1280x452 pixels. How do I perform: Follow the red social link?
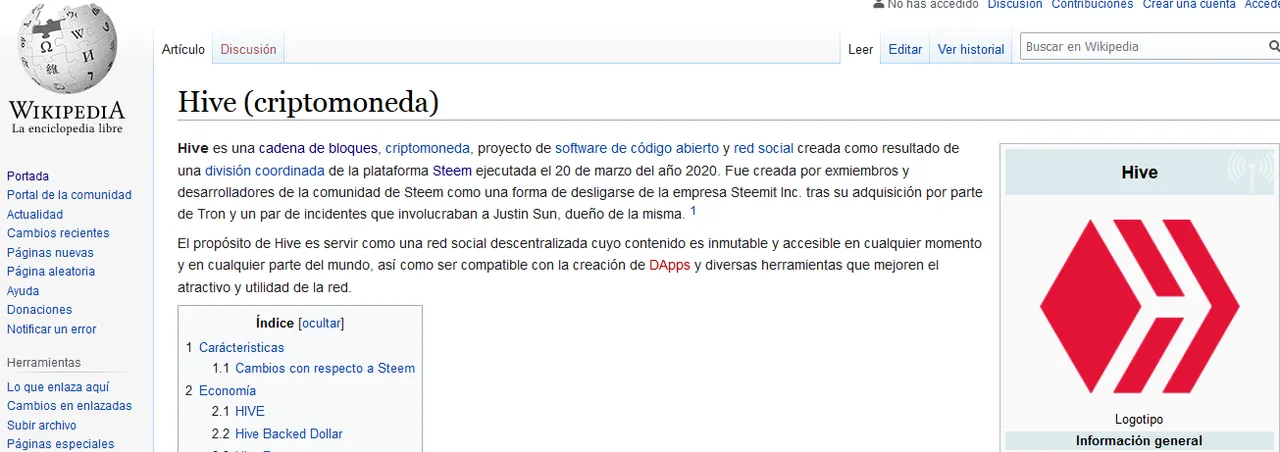click(763, 148)
